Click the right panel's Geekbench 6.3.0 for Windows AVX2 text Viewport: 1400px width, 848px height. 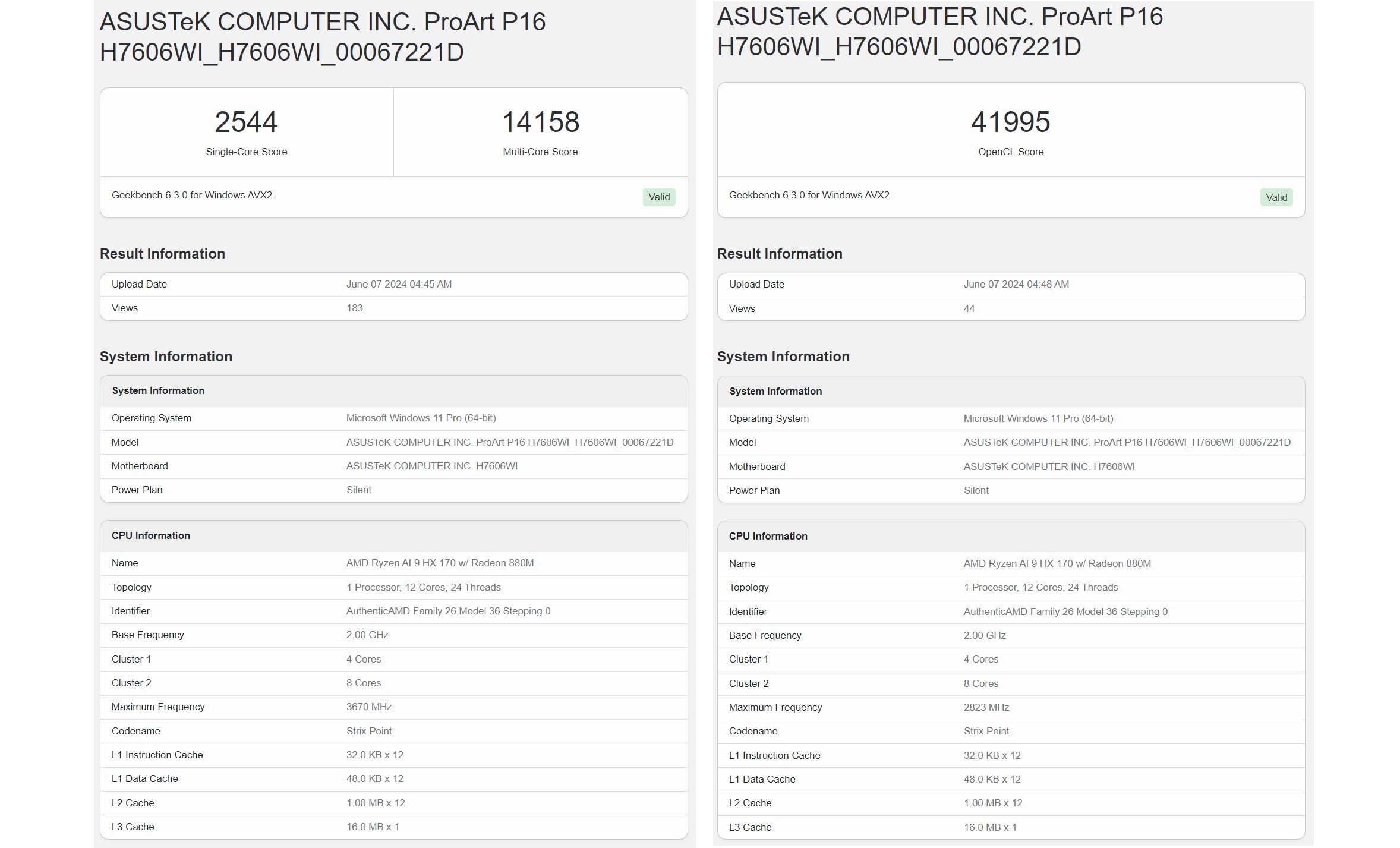(x=809, y=195)
